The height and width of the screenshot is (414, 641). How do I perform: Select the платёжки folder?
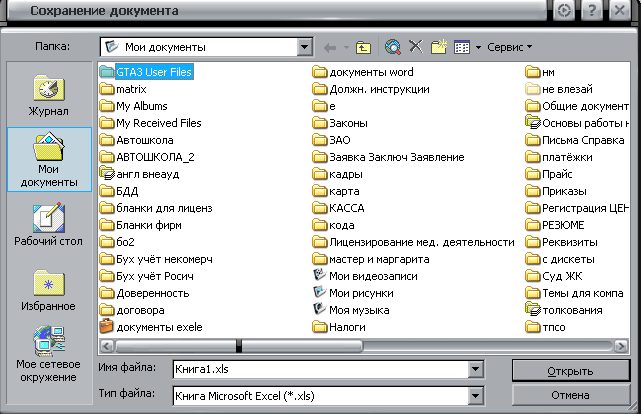tap(559, 157)
